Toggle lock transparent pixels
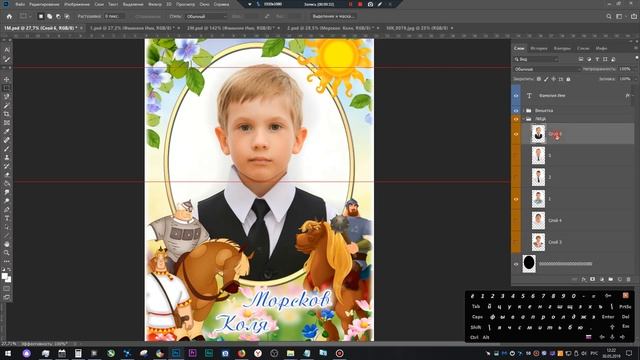640x360 pixels. tap(539, 79)
